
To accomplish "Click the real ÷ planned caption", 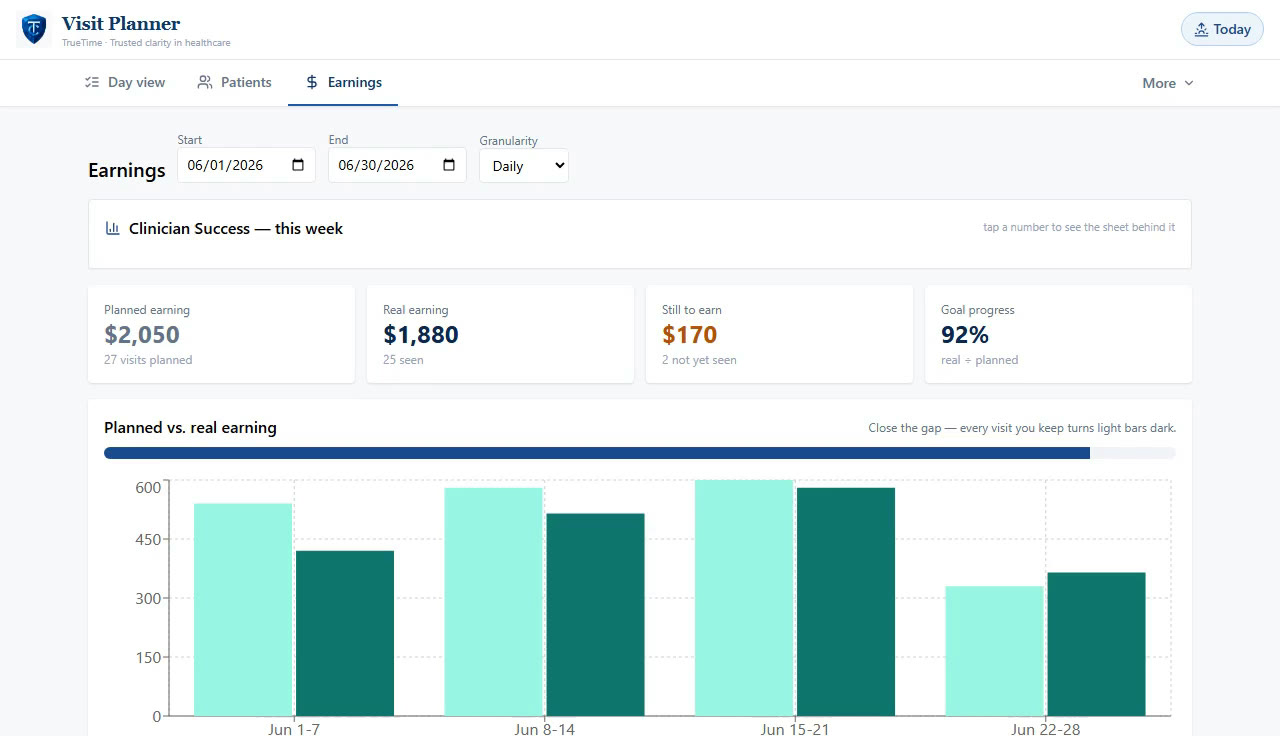I will coord(979,360).
